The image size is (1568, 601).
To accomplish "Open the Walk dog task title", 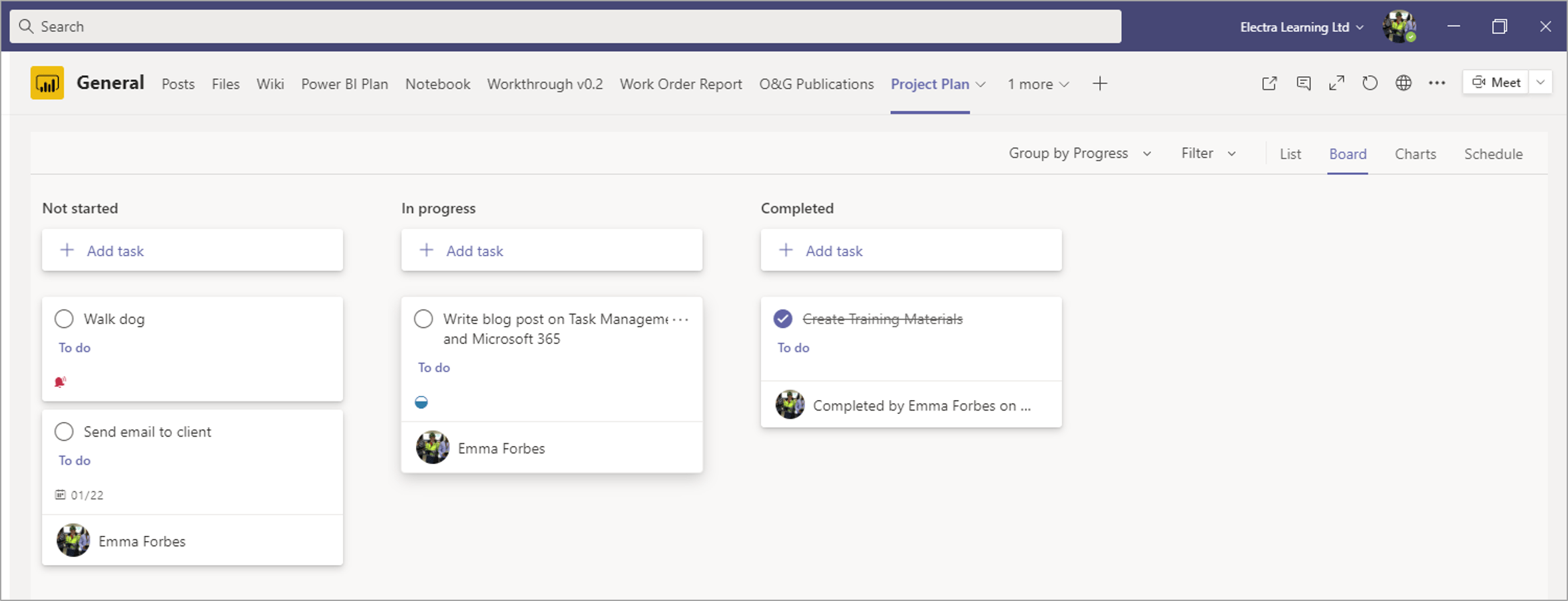I will click(114, 319).
